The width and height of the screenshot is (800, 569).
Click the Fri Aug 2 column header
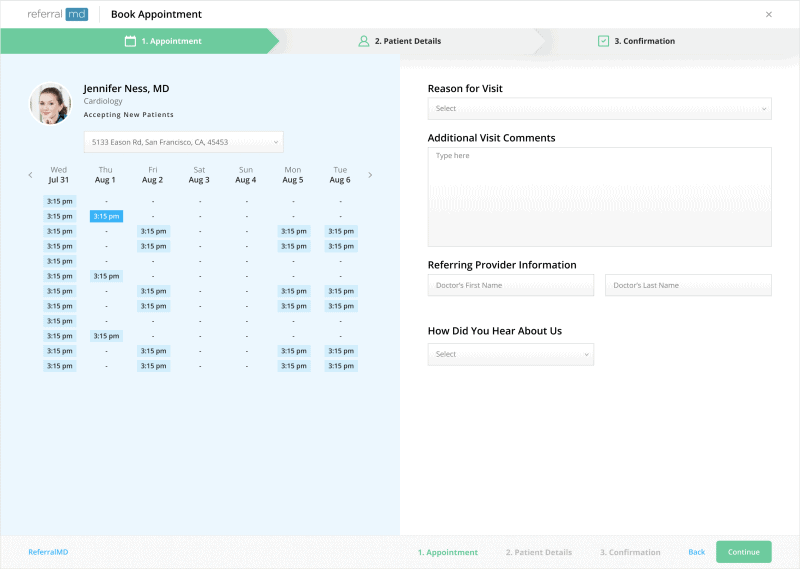pyautogui.click(x=153, y=175)
